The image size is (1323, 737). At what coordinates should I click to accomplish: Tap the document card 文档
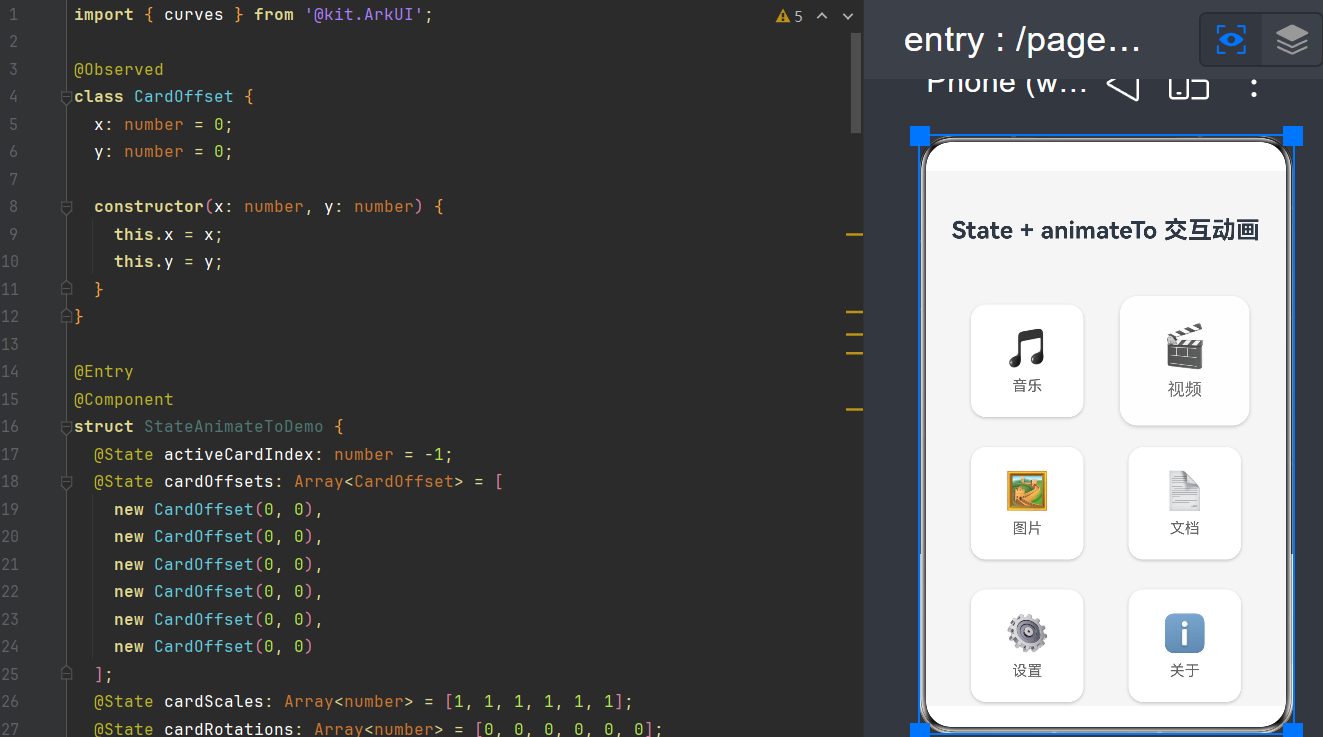(1184, 503)
